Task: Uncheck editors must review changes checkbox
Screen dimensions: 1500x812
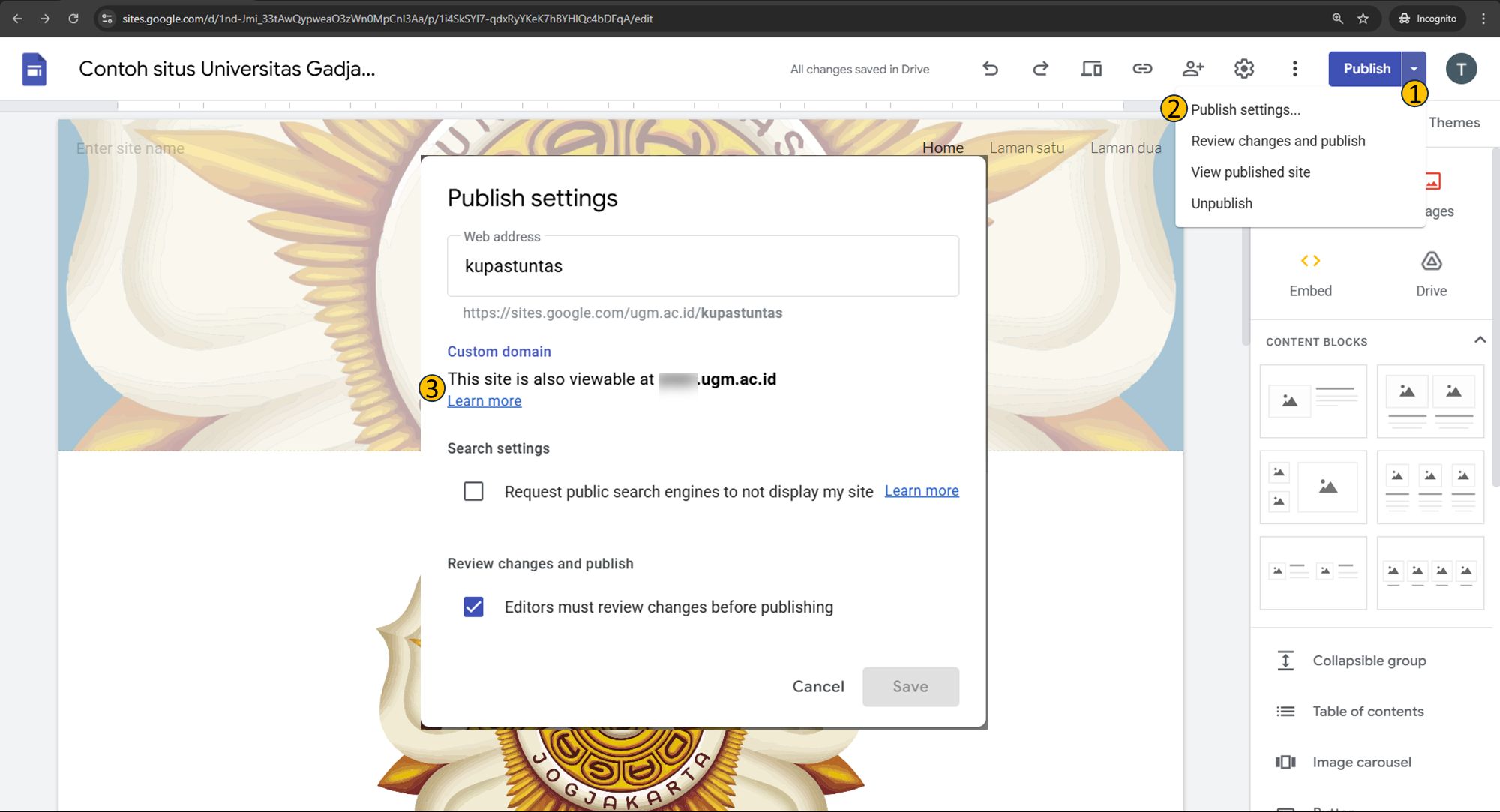Action: tap(473, 607)
